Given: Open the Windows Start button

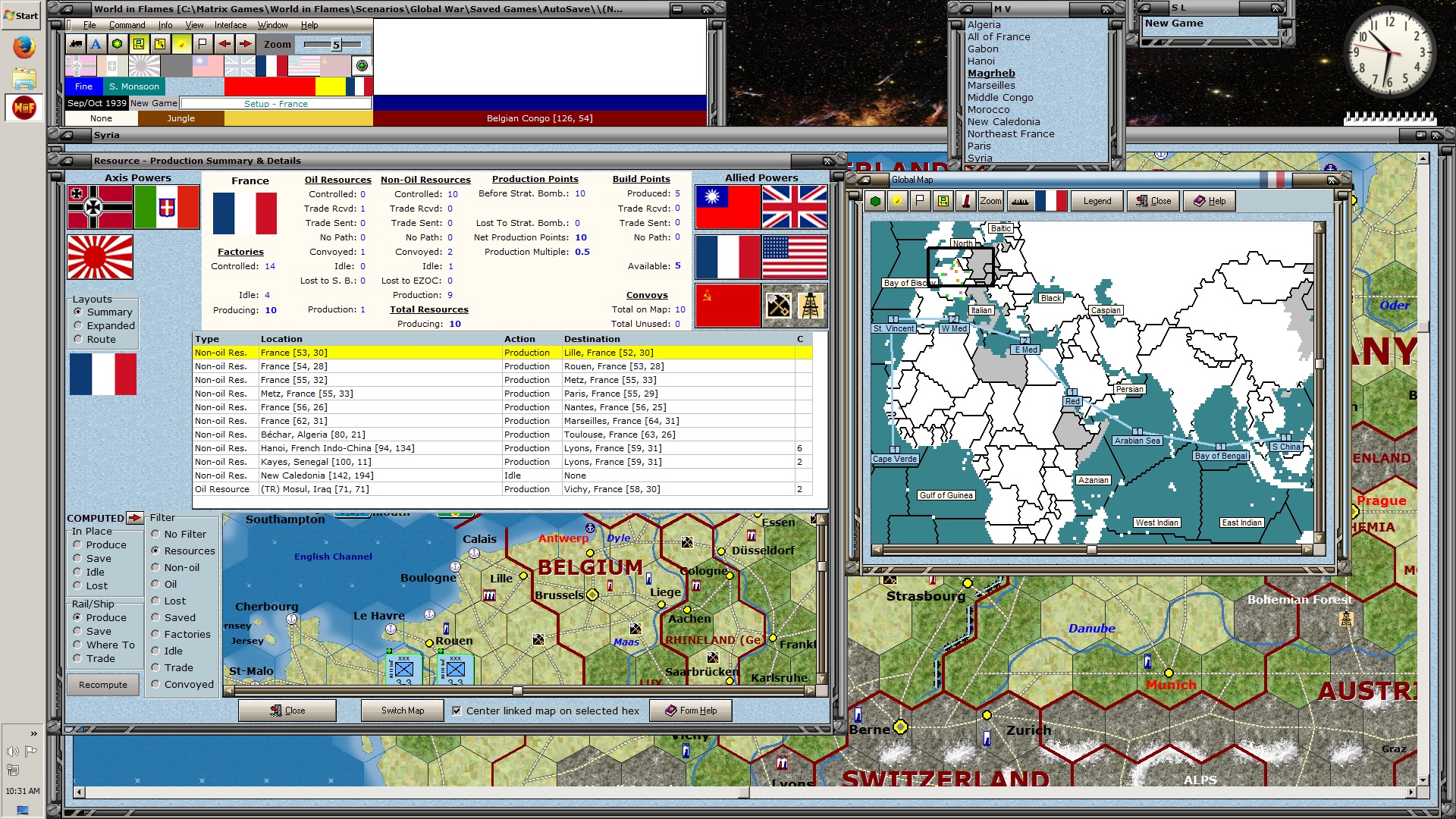Looking at the screenshot, I should click(21, 15).
